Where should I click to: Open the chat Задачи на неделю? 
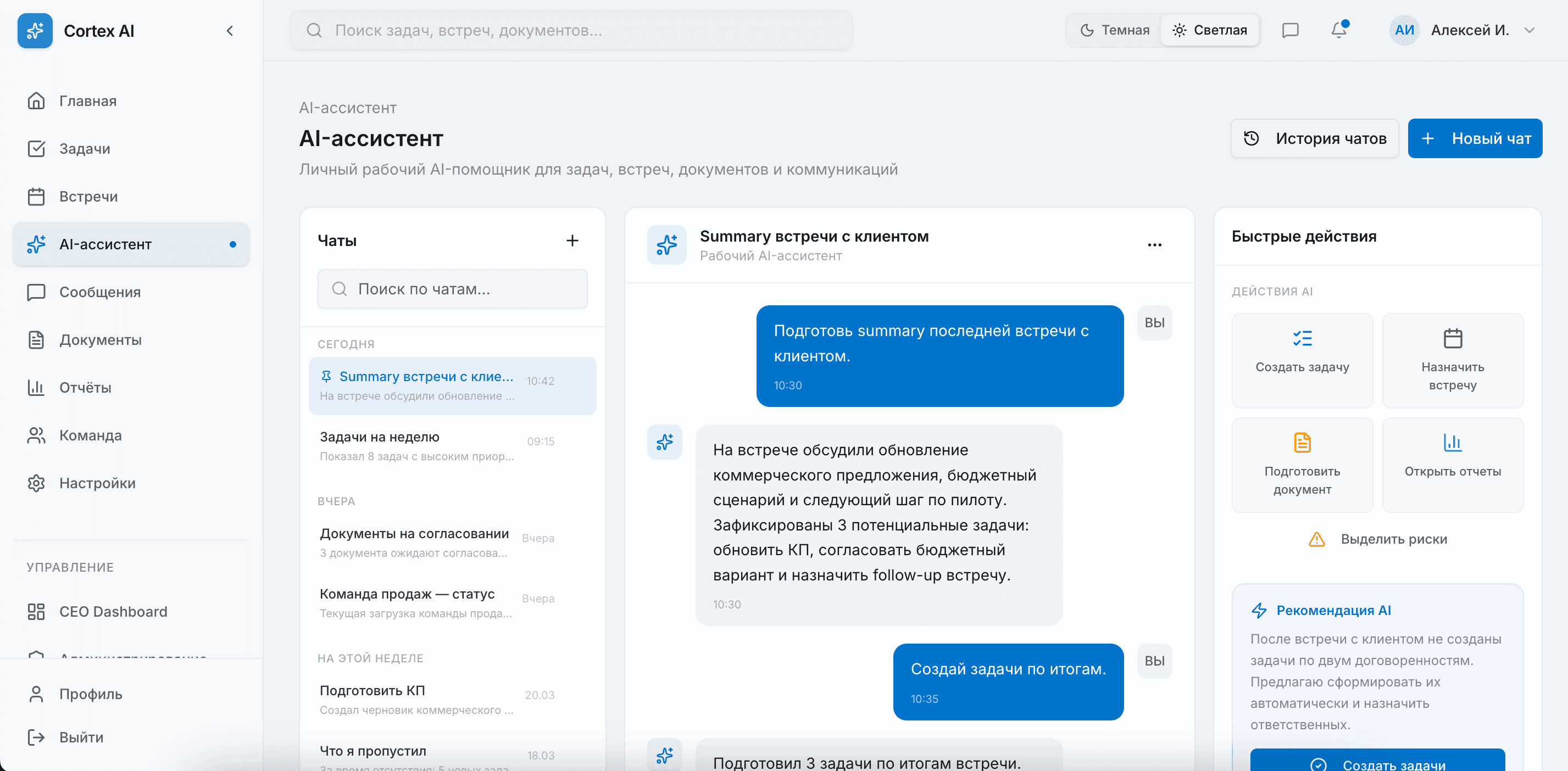pyautogui.click(x=452, y=446)
